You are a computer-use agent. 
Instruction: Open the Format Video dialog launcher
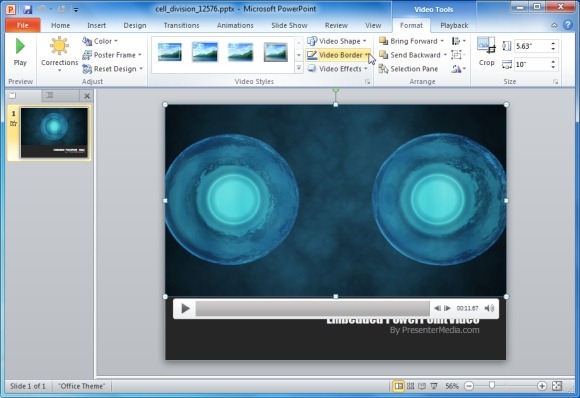[367, 82]
